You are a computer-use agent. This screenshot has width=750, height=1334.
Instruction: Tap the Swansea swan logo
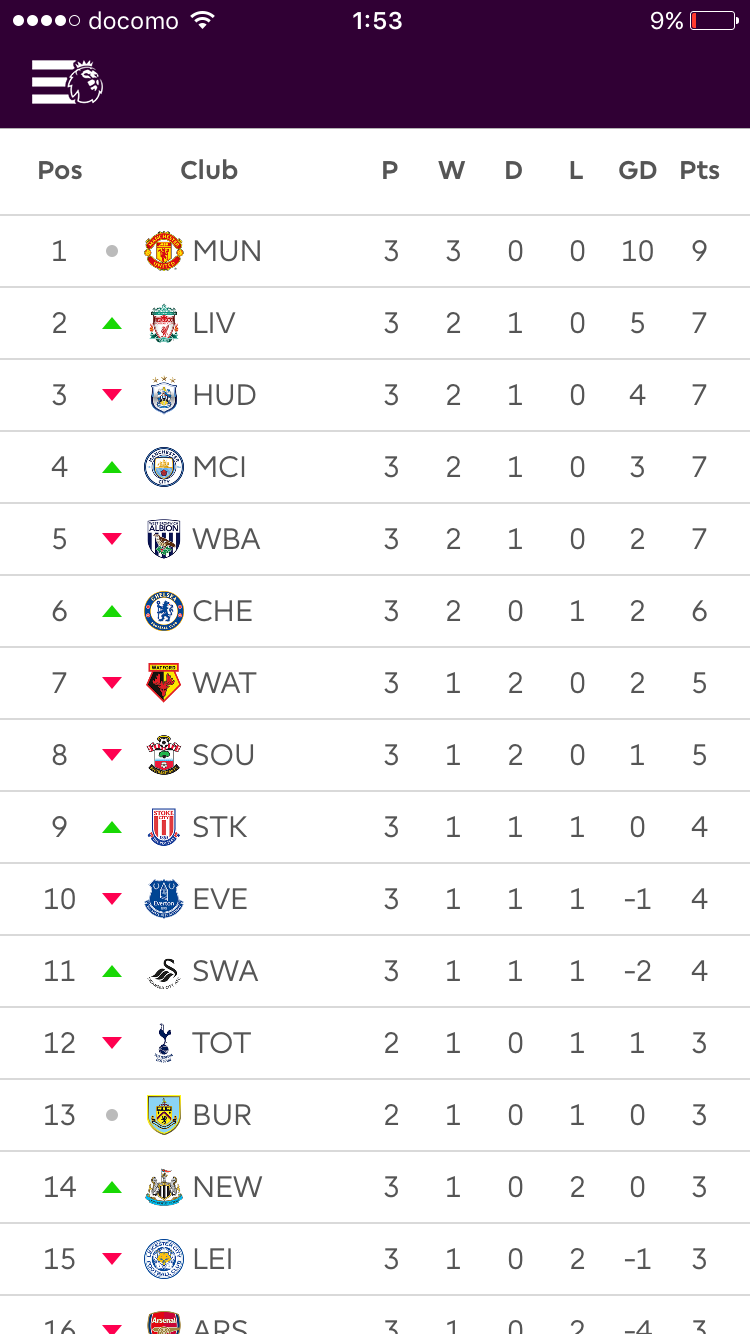pyautogui.click(x=164, y=971)
